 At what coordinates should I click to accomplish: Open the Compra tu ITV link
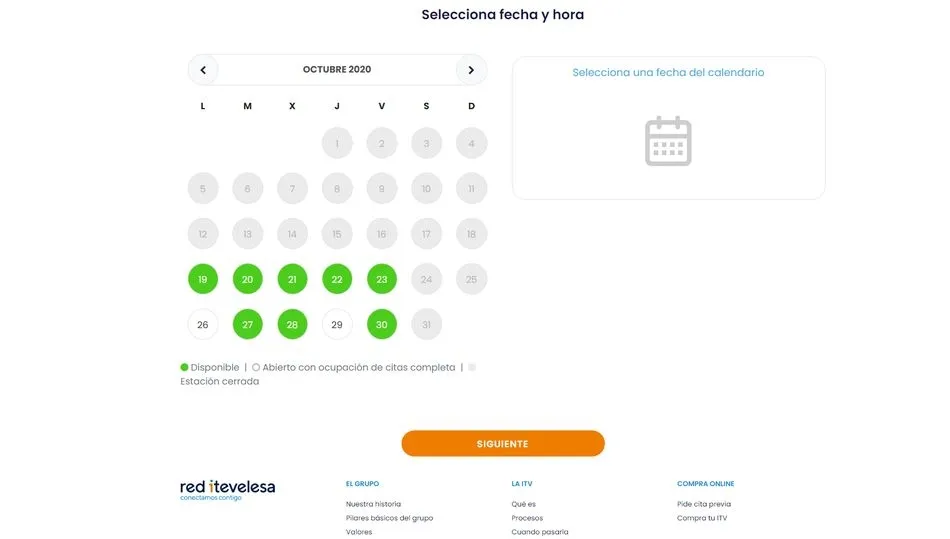click(x=702, y=518)
